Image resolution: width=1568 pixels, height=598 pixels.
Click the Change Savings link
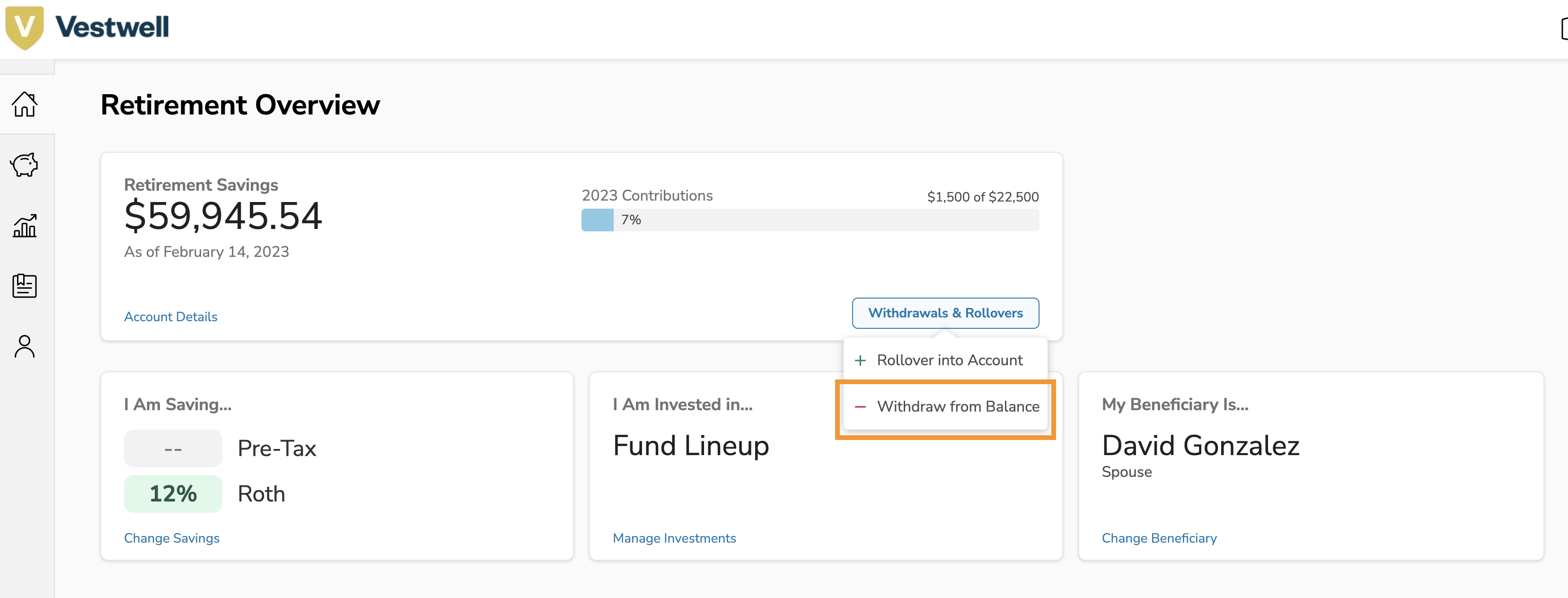coord(172,538)
